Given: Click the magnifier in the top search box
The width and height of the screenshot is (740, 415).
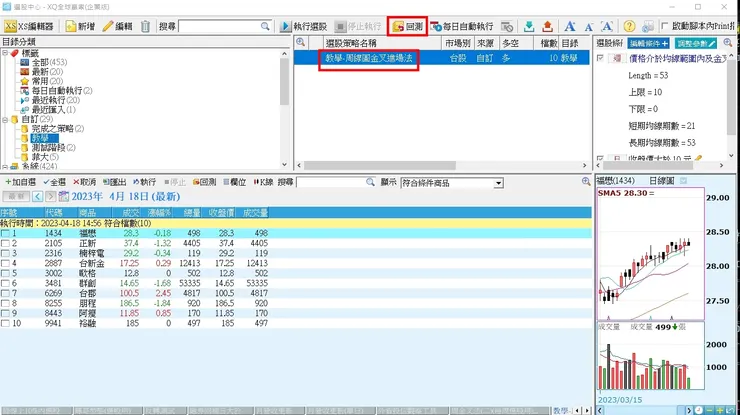Looking at the screenshot, I should pyautogui.click(x=265, y=26).
